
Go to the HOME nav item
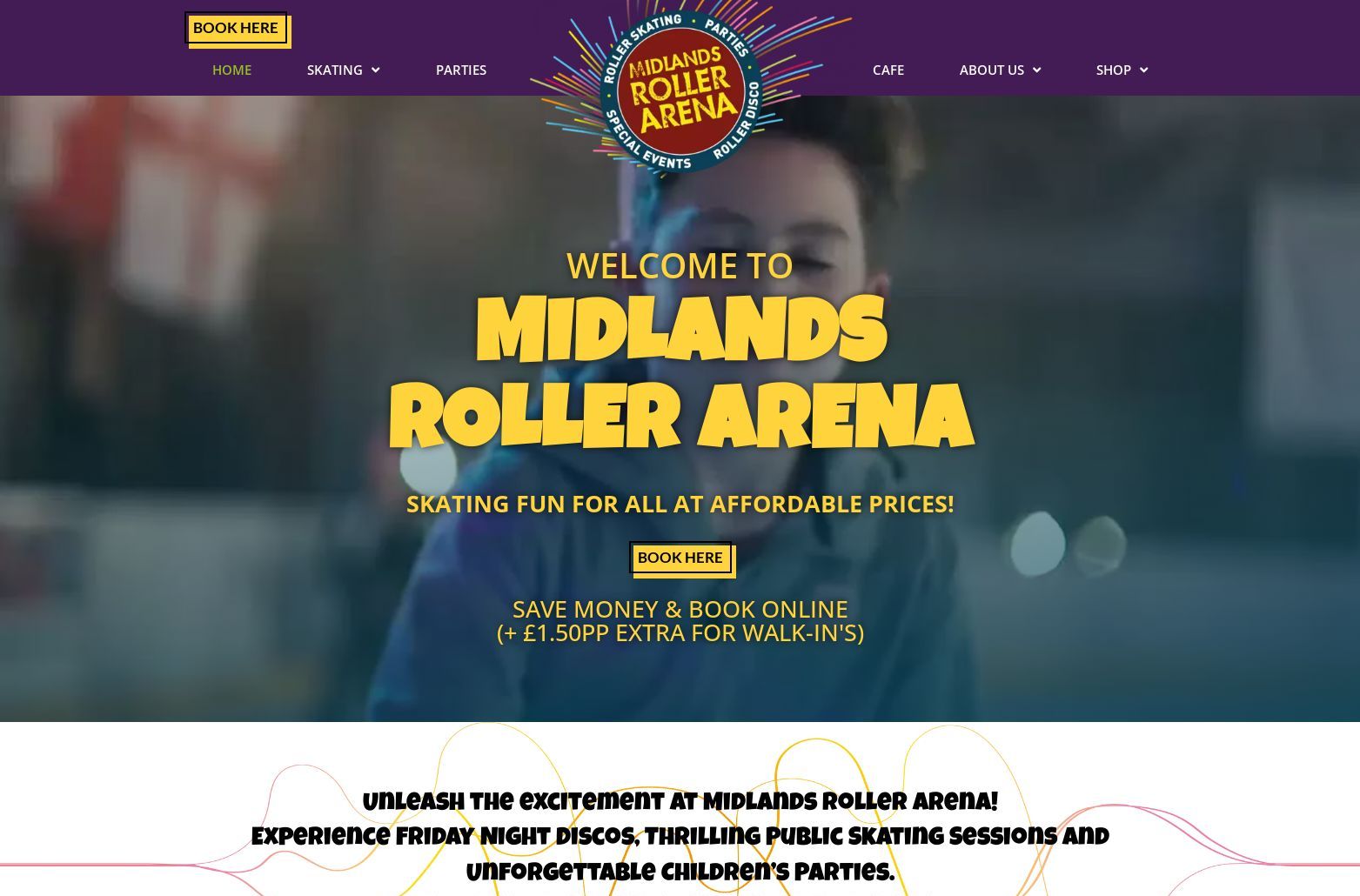[x=231, y=70]
